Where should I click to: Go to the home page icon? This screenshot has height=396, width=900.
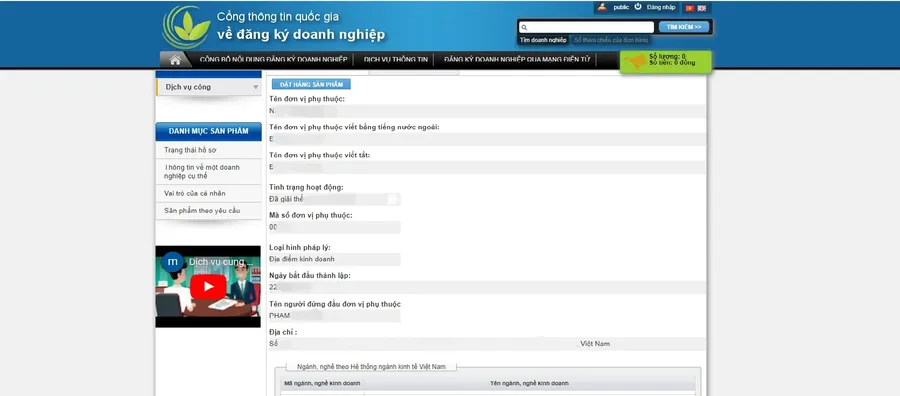pyautogui.click(x=176, y=60)
